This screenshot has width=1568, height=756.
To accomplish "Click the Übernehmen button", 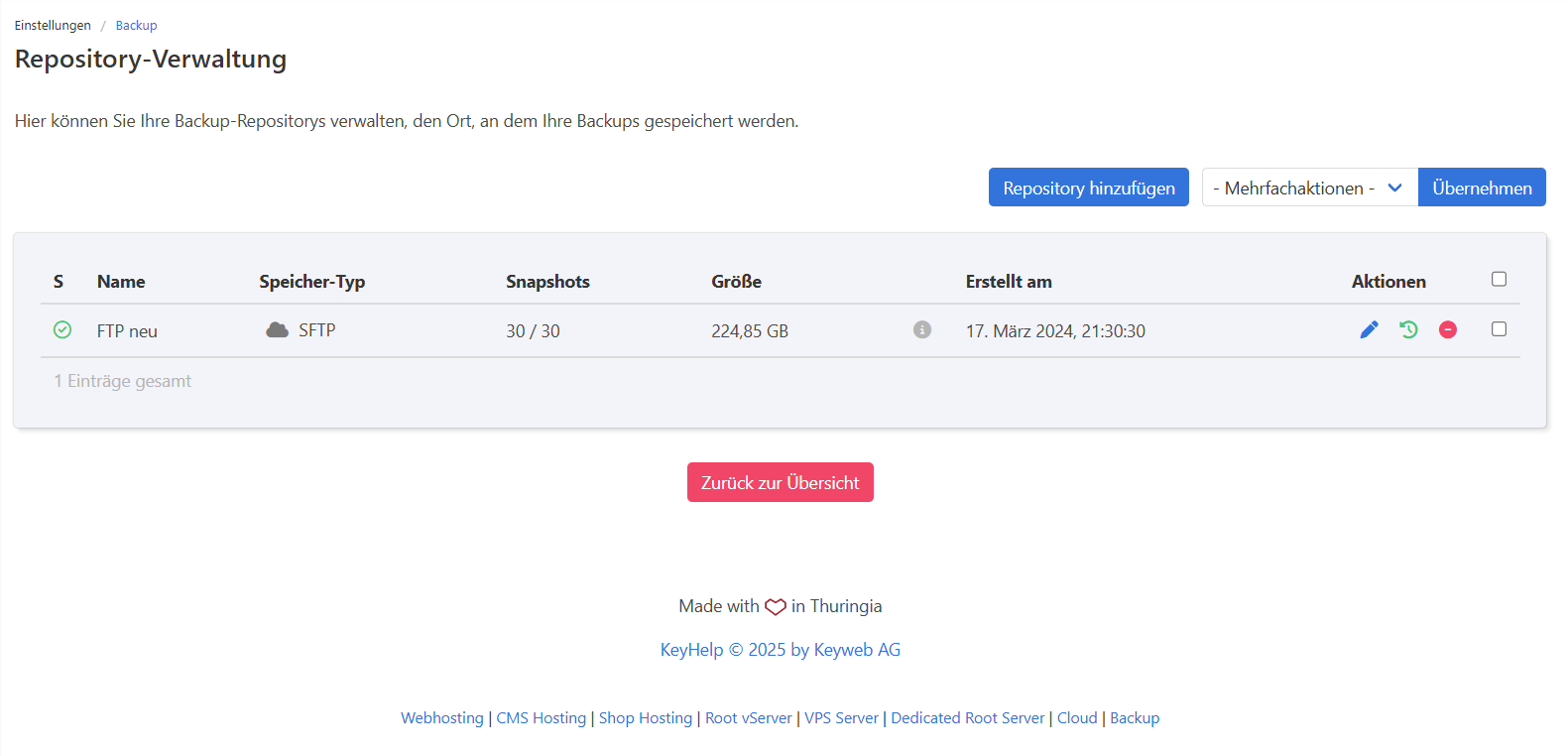I will pos(1482,188).
